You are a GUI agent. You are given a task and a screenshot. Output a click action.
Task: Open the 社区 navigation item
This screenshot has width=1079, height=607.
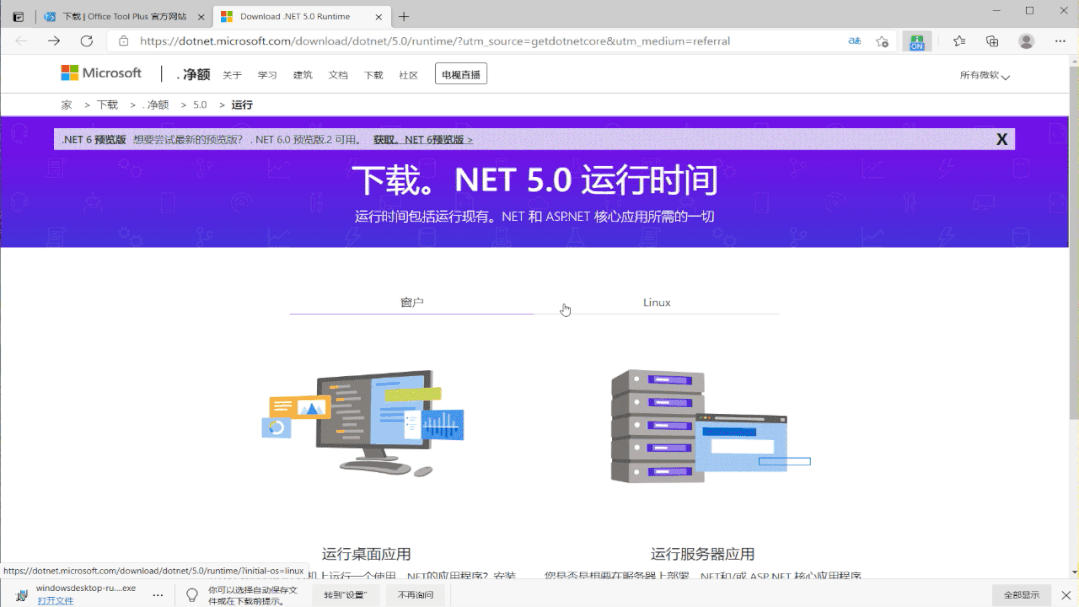click(409, 75)
